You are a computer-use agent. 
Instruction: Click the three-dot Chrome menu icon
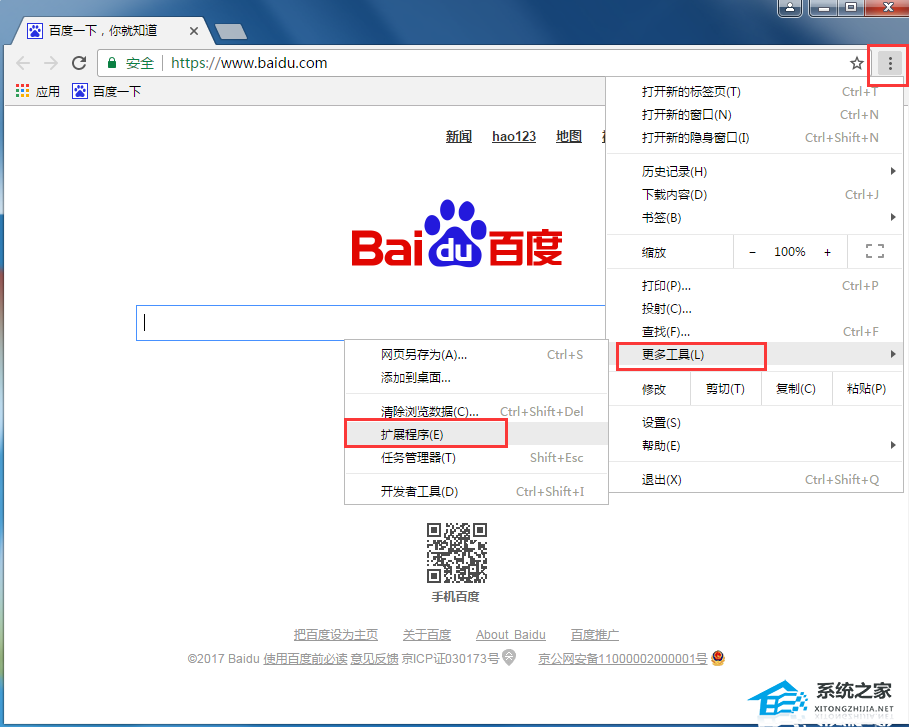coord(889,63)
